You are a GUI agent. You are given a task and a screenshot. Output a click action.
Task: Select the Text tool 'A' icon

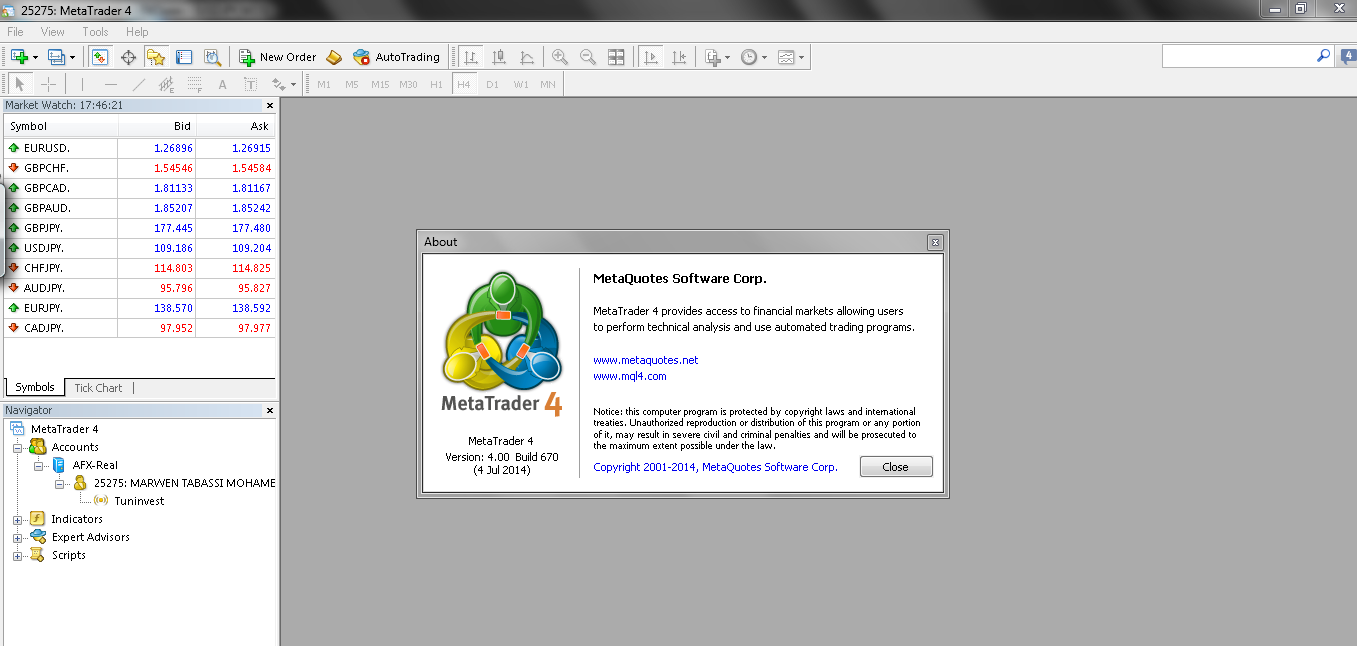pos(223,84)
